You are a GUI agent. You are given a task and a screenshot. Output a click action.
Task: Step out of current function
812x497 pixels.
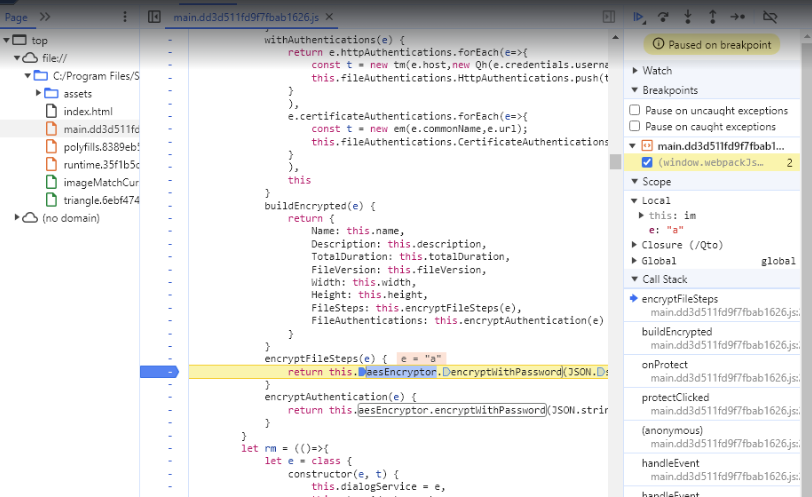(713, 17)
